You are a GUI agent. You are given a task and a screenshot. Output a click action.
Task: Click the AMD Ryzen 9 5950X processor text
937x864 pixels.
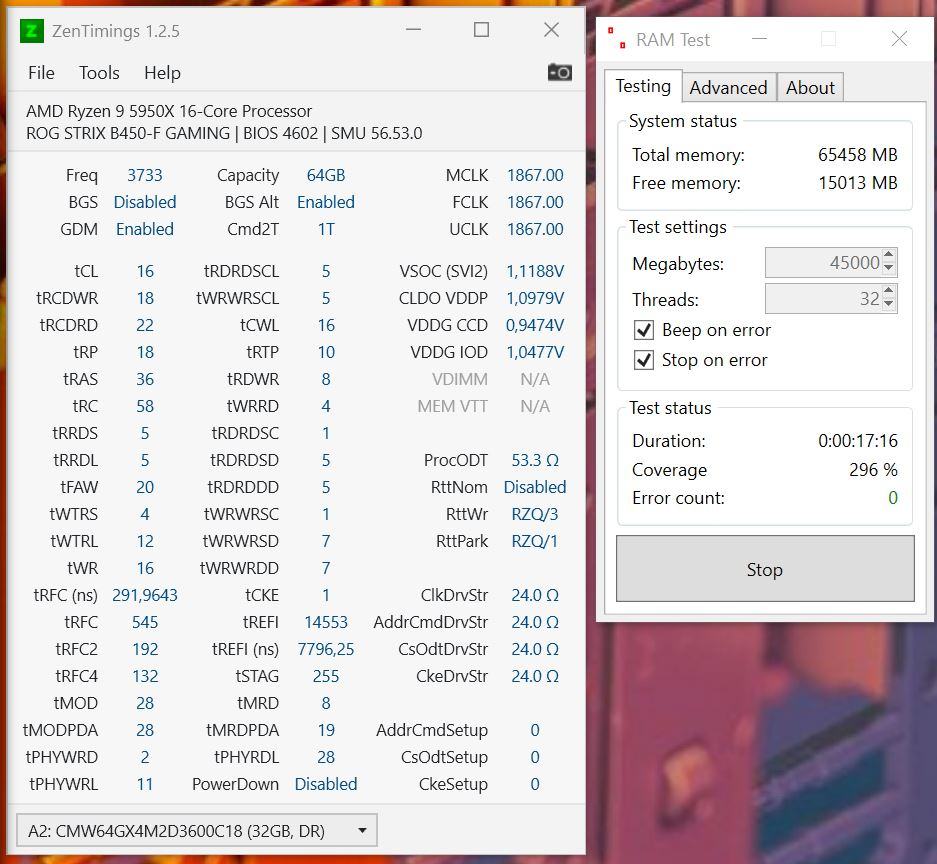tap(169, 111)
